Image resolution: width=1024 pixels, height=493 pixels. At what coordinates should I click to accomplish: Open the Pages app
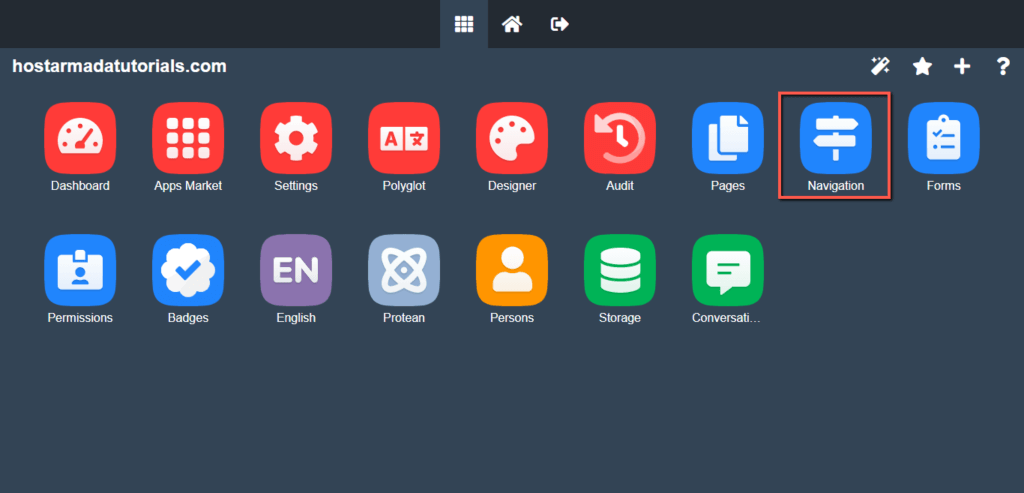[728, 138]
